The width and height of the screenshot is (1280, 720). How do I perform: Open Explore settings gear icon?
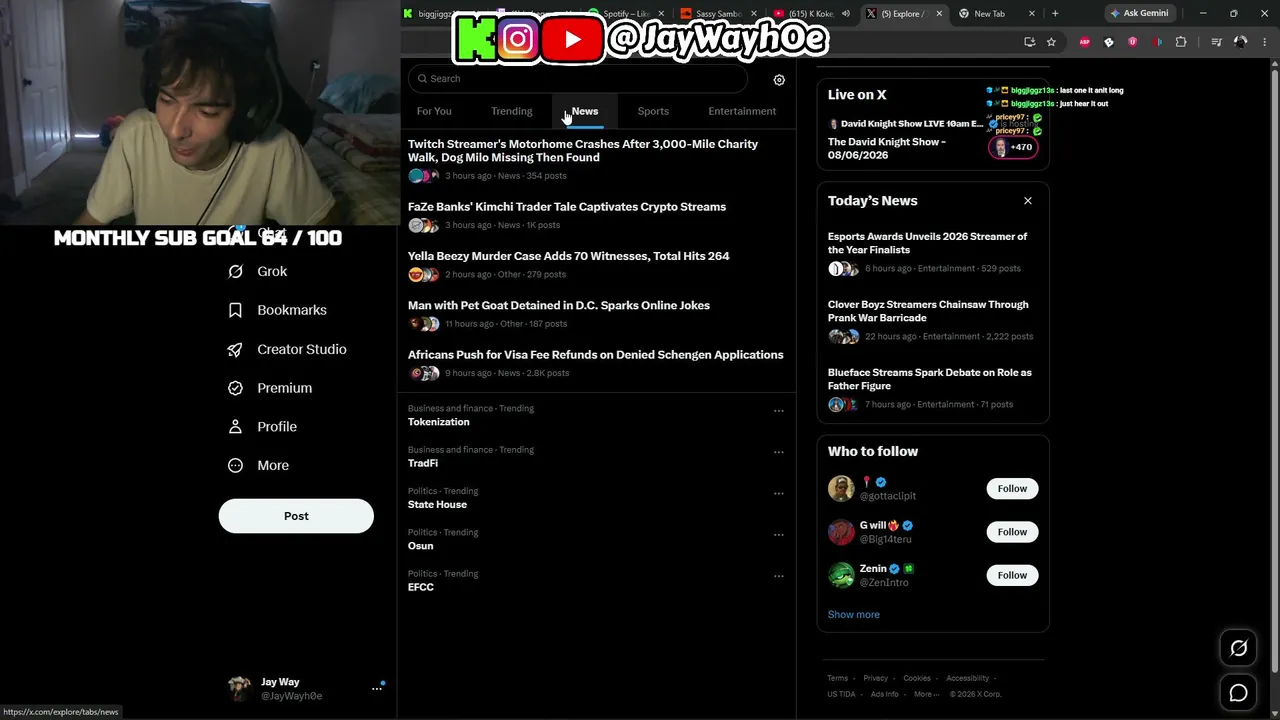click(x=779, y=80)
